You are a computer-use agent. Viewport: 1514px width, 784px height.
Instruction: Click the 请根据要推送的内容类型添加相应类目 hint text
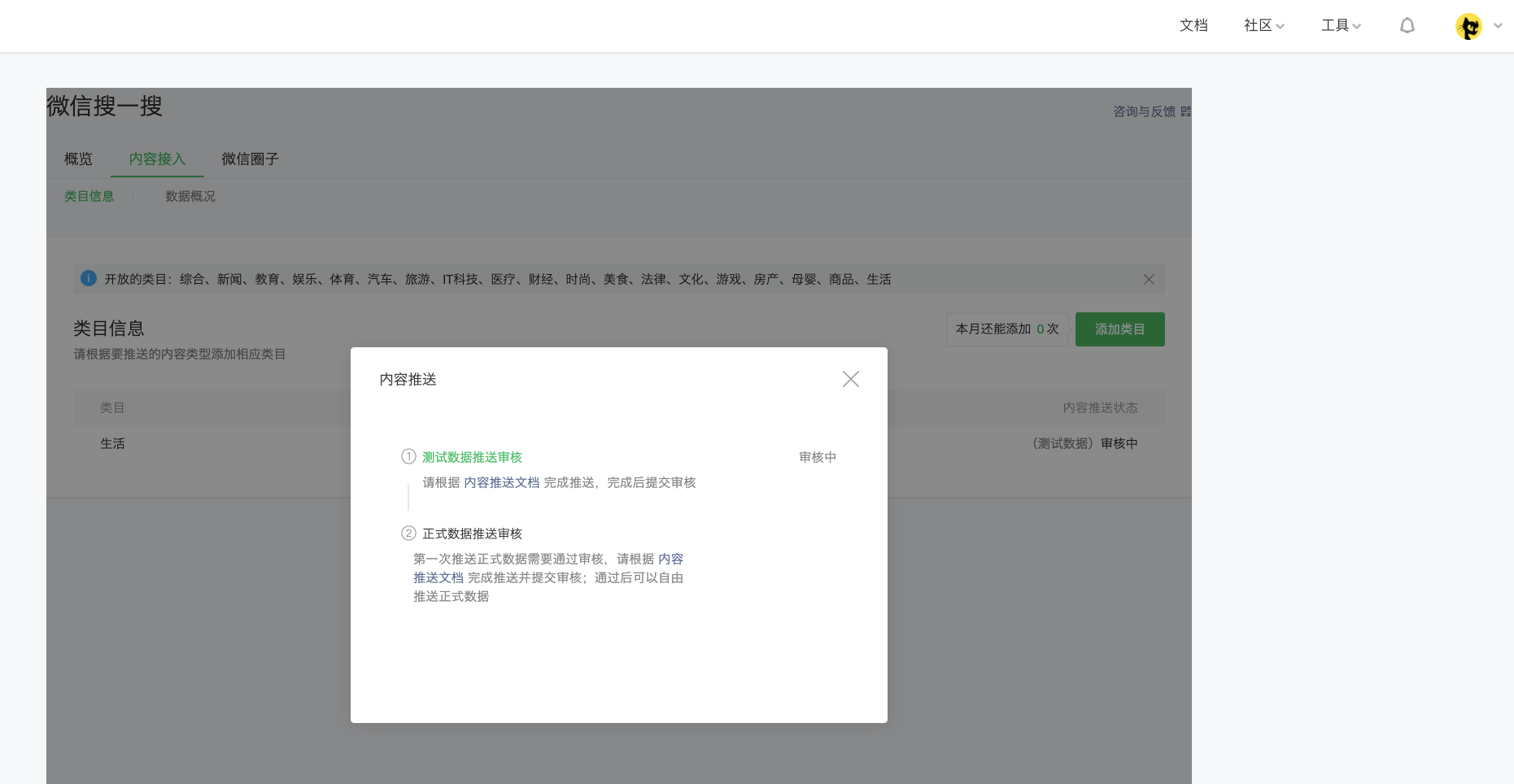(x=180, y=354)
